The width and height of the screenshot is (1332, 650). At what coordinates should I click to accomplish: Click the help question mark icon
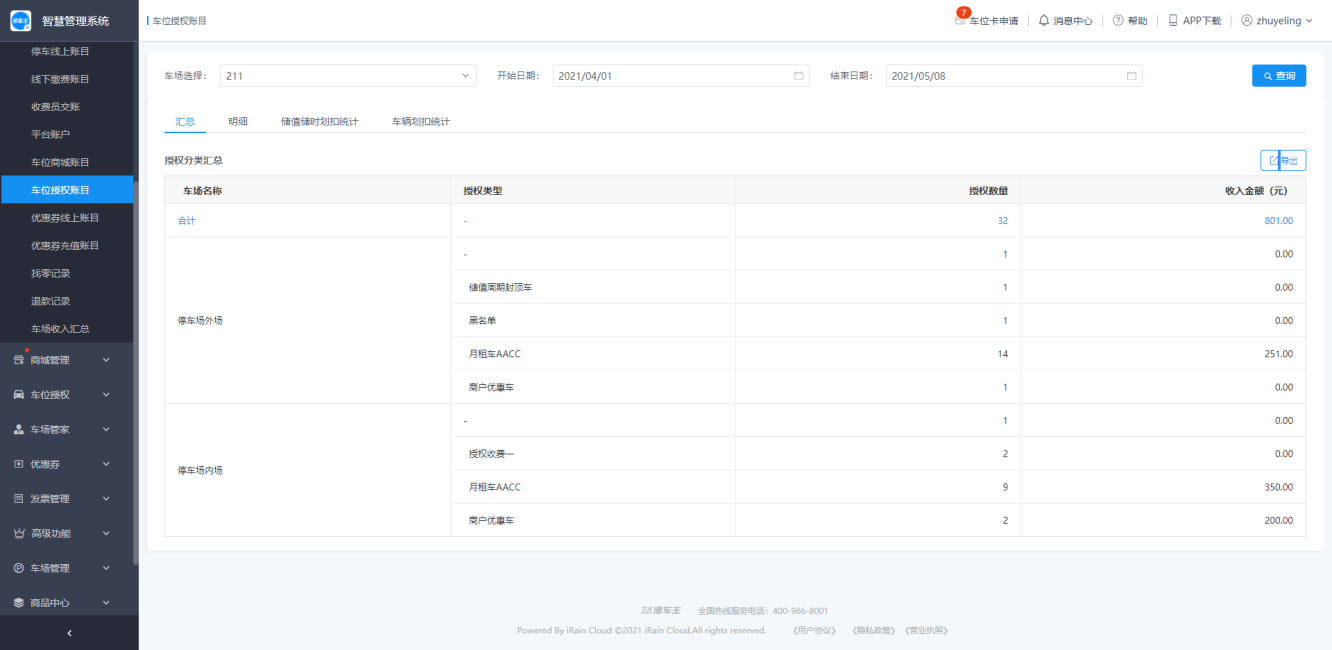click(1118, 20)
